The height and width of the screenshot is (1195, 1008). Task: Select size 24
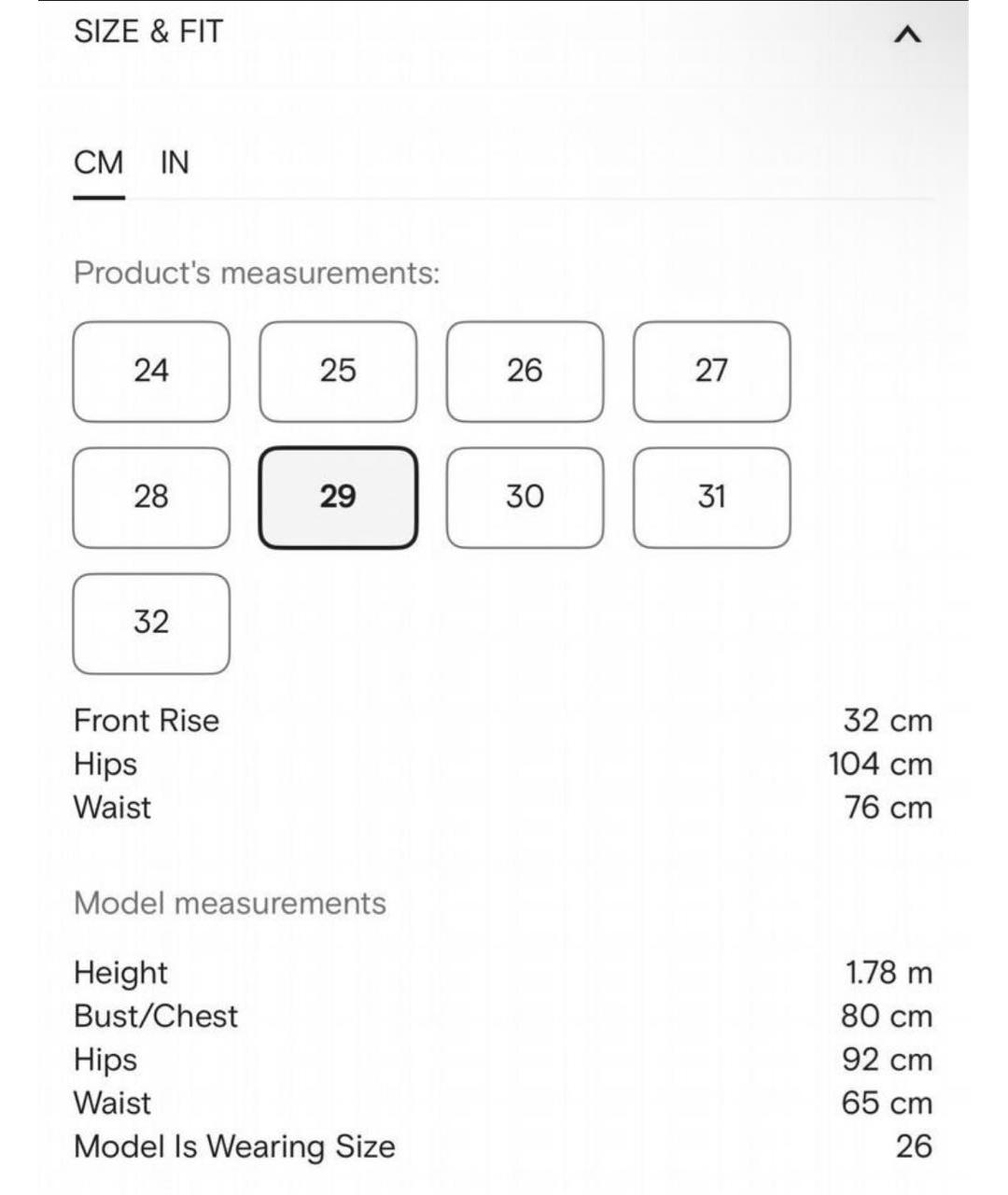pos(151,371)
